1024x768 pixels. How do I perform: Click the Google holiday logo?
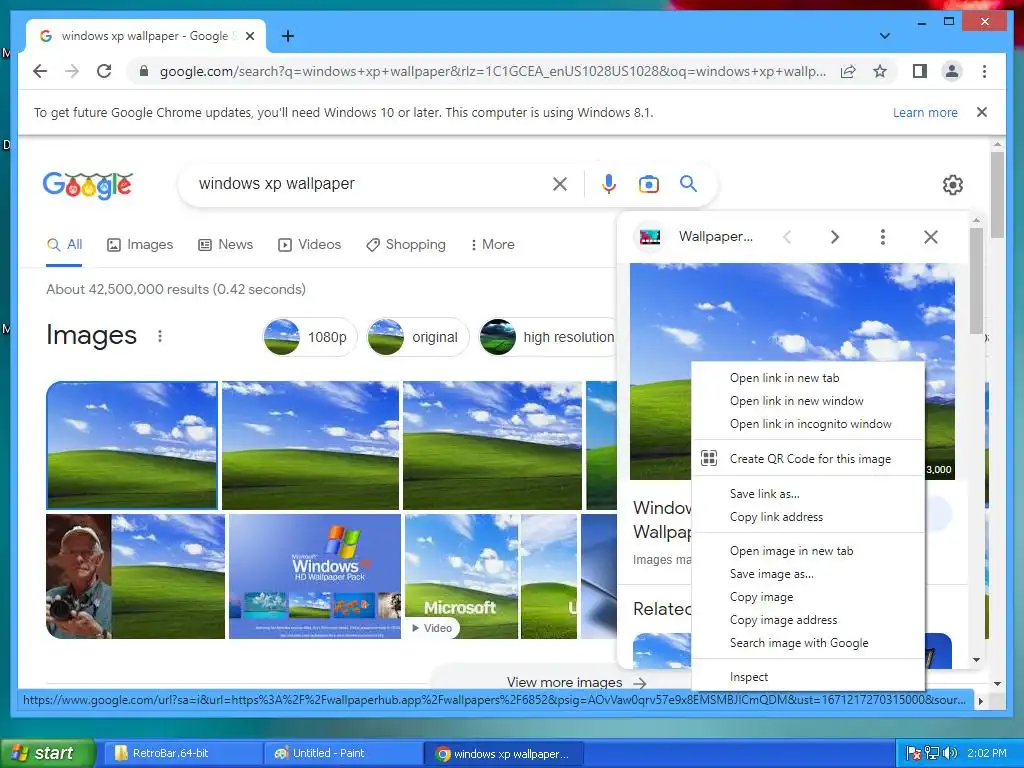click(x=88, y=185)
